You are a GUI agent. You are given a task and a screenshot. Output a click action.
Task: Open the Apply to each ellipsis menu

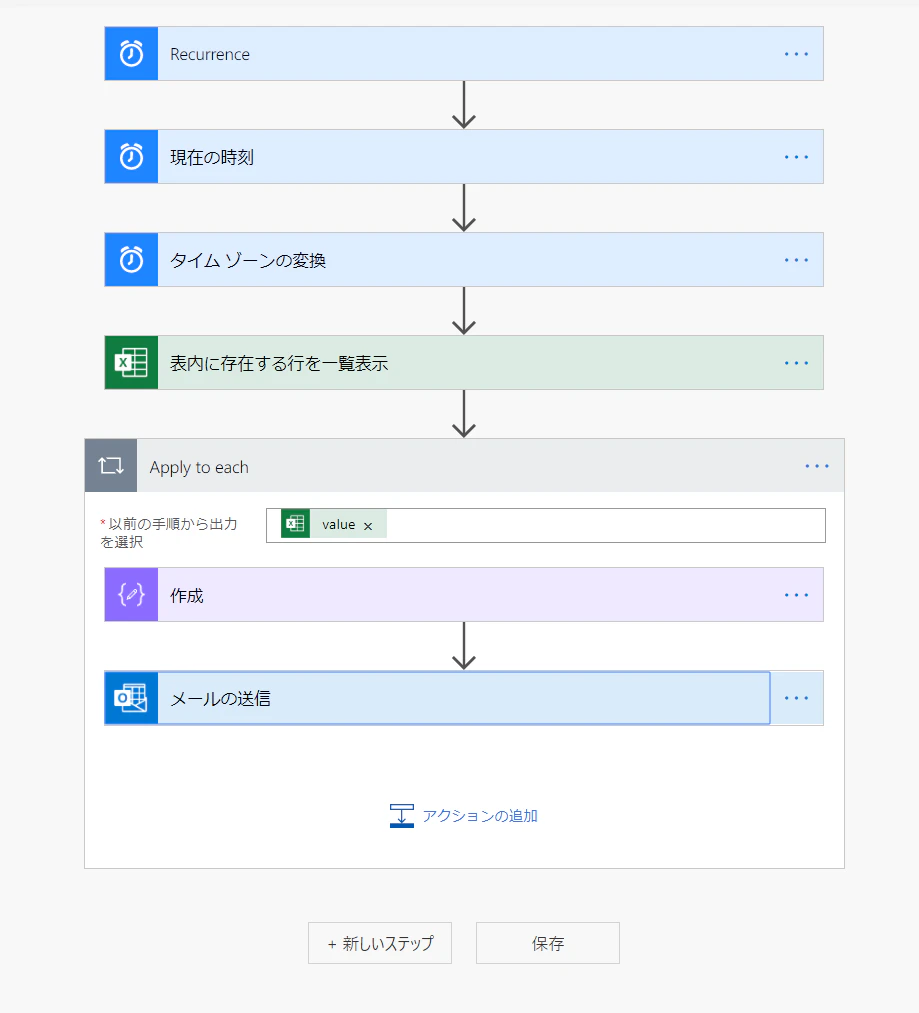click(817, 466)
